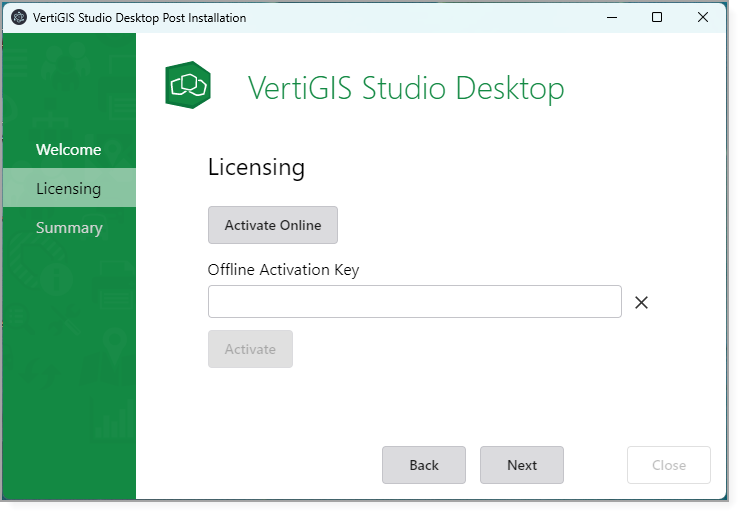Jump to the Summary step in sidebar
The image size is (744, 517).
click(x=69, y=228)
